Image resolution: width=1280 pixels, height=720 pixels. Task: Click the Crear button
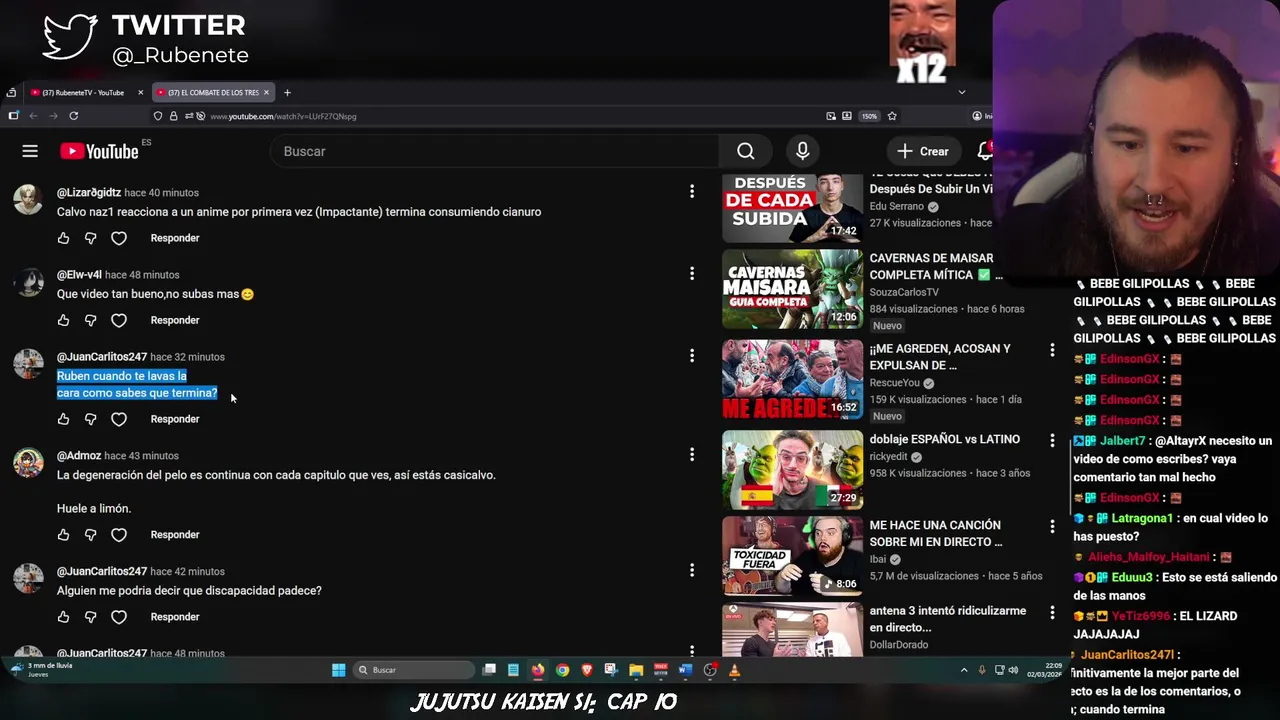click(x=922, y=151)
